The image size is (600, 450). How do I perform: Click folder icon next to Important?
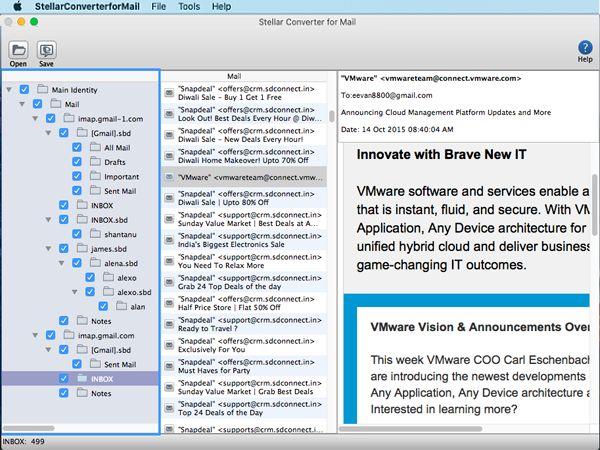coord(95,176)
